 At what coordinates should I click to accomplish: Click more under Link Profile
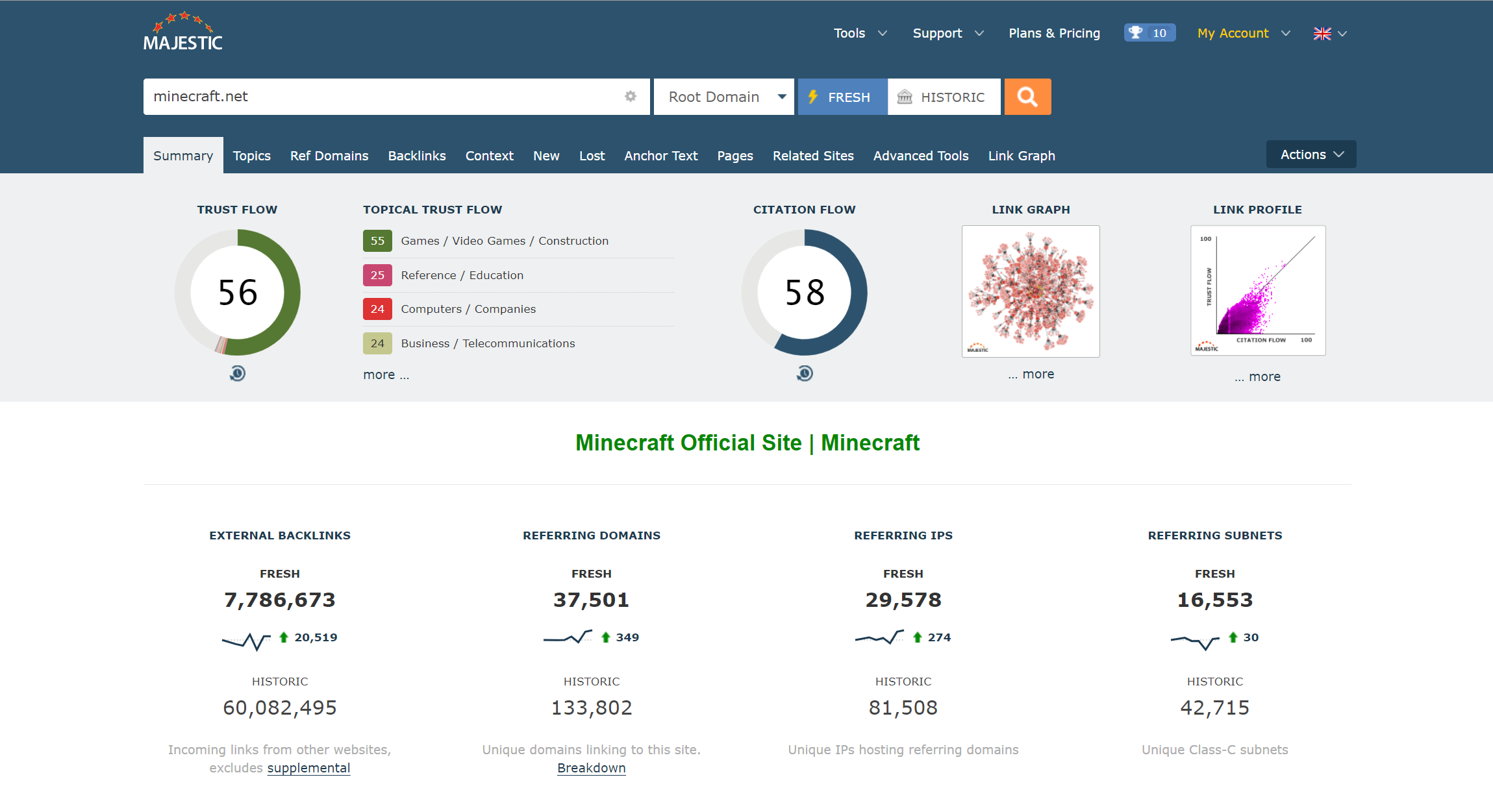(x=1258, y=376)
